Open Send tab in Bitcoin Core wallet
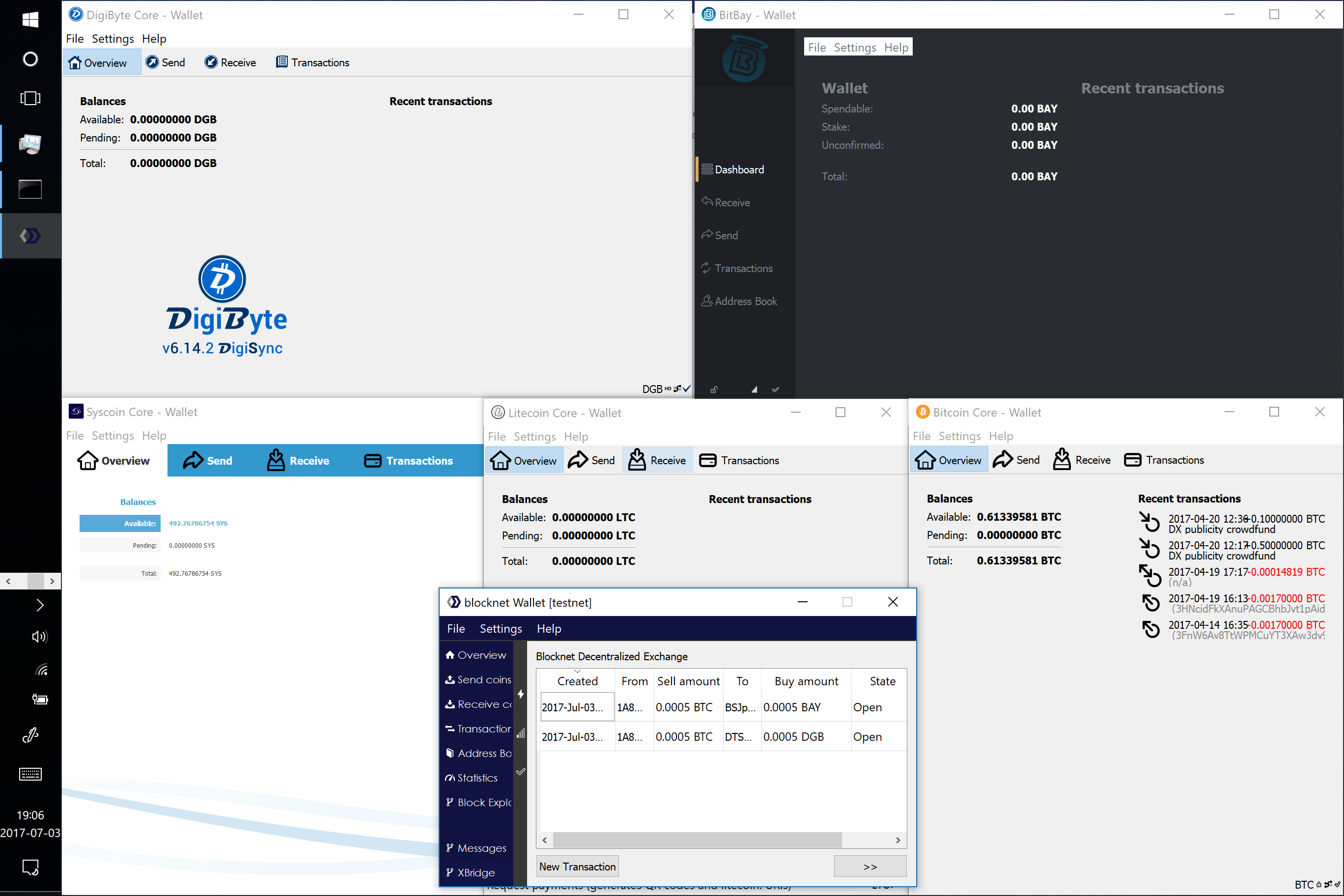 (1016, 460)
